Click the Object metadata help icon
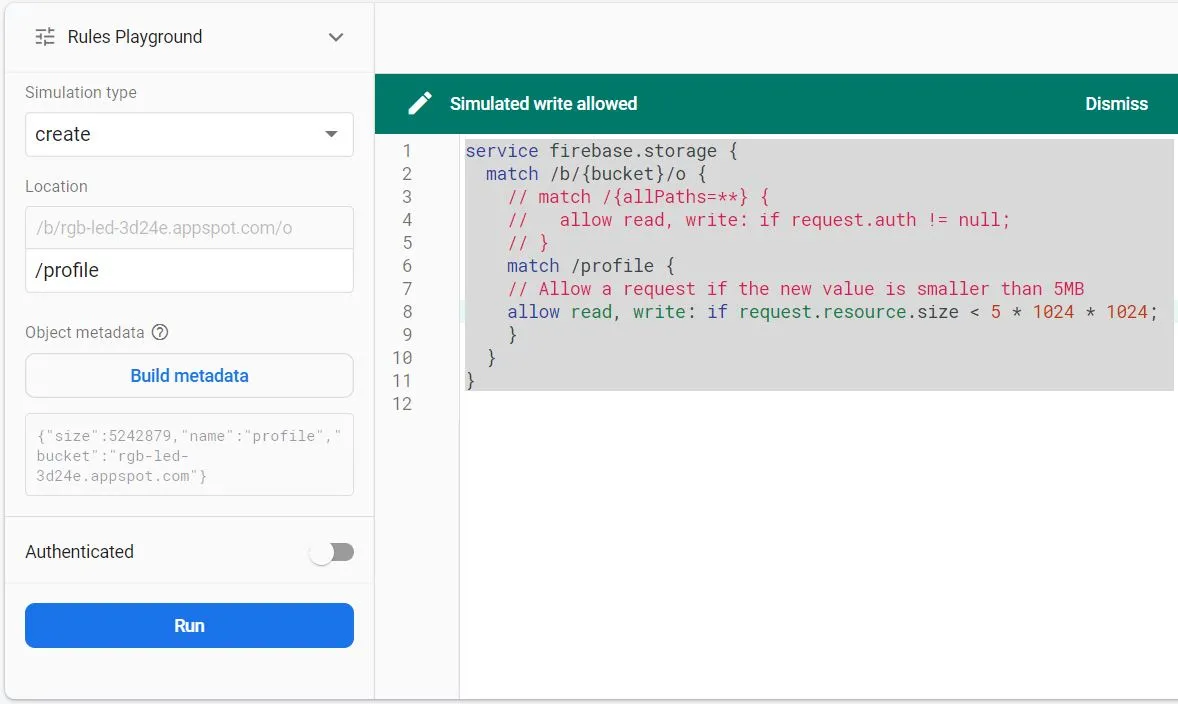 click(160, 332)
